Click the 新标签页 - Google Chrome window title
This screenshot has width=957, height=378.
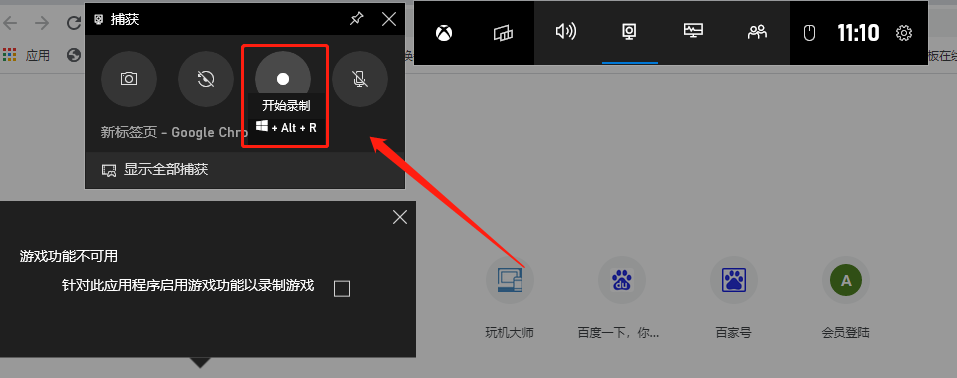point(174,133)
